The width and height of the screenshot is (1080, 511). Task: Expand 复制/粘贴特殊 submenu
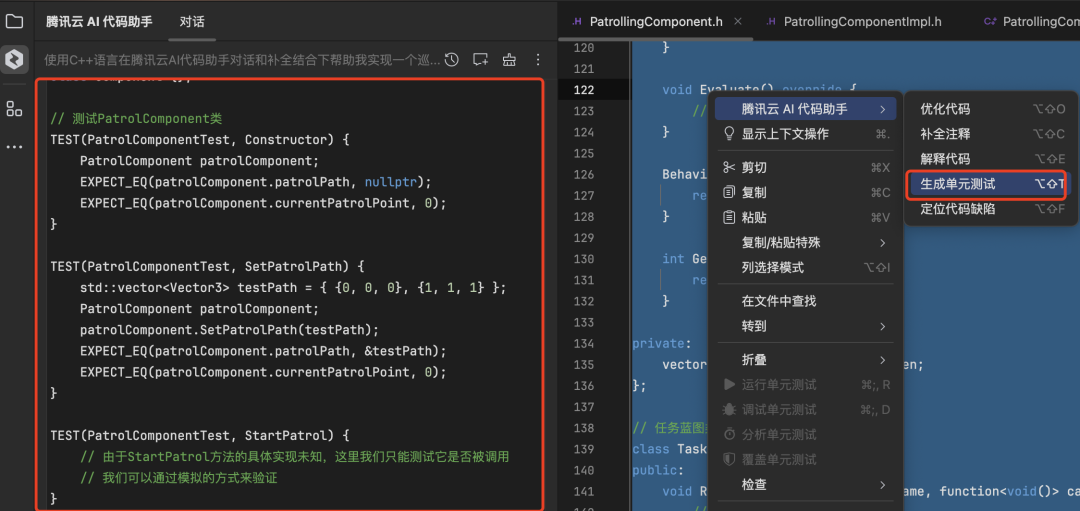(x=806, y=242)
